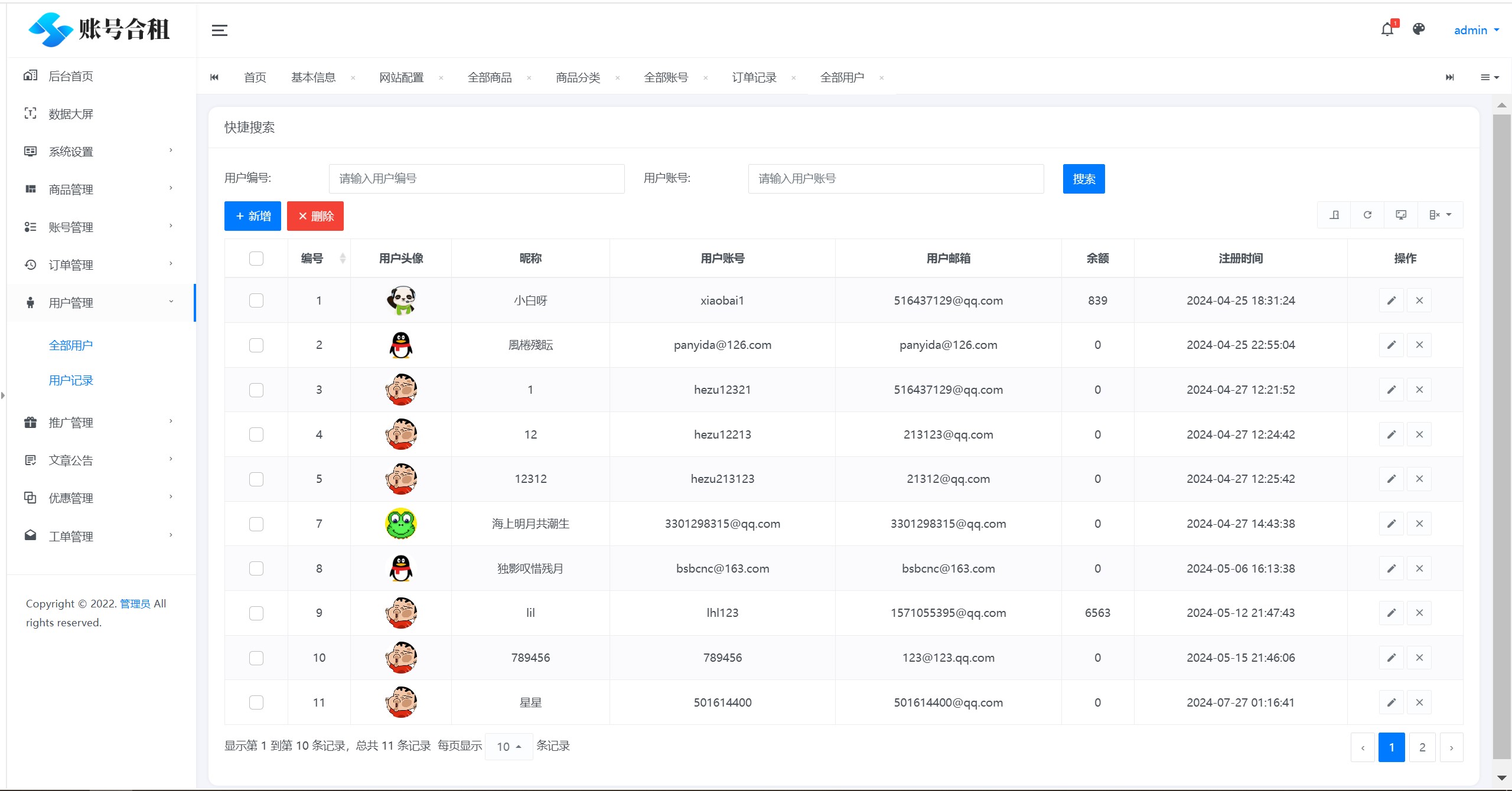Toggle fullscreen table view icon
The image size is (1512, 791).
tap(1400, 215)
